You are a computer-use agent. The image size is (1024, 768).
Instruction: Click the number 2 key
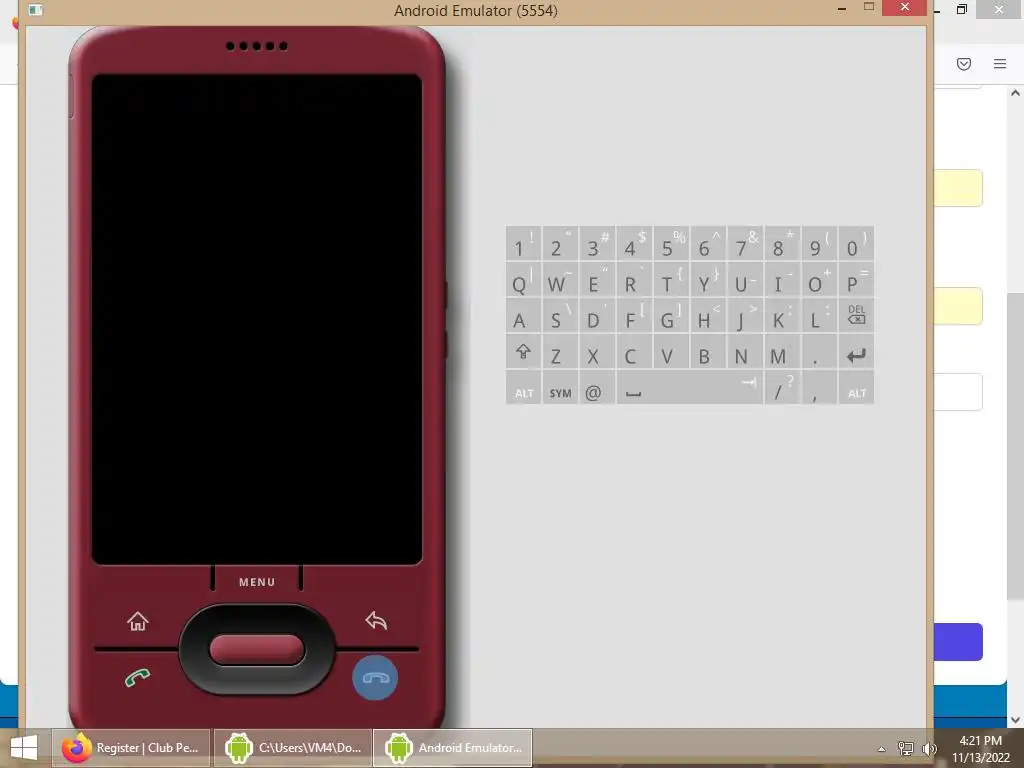560,244
